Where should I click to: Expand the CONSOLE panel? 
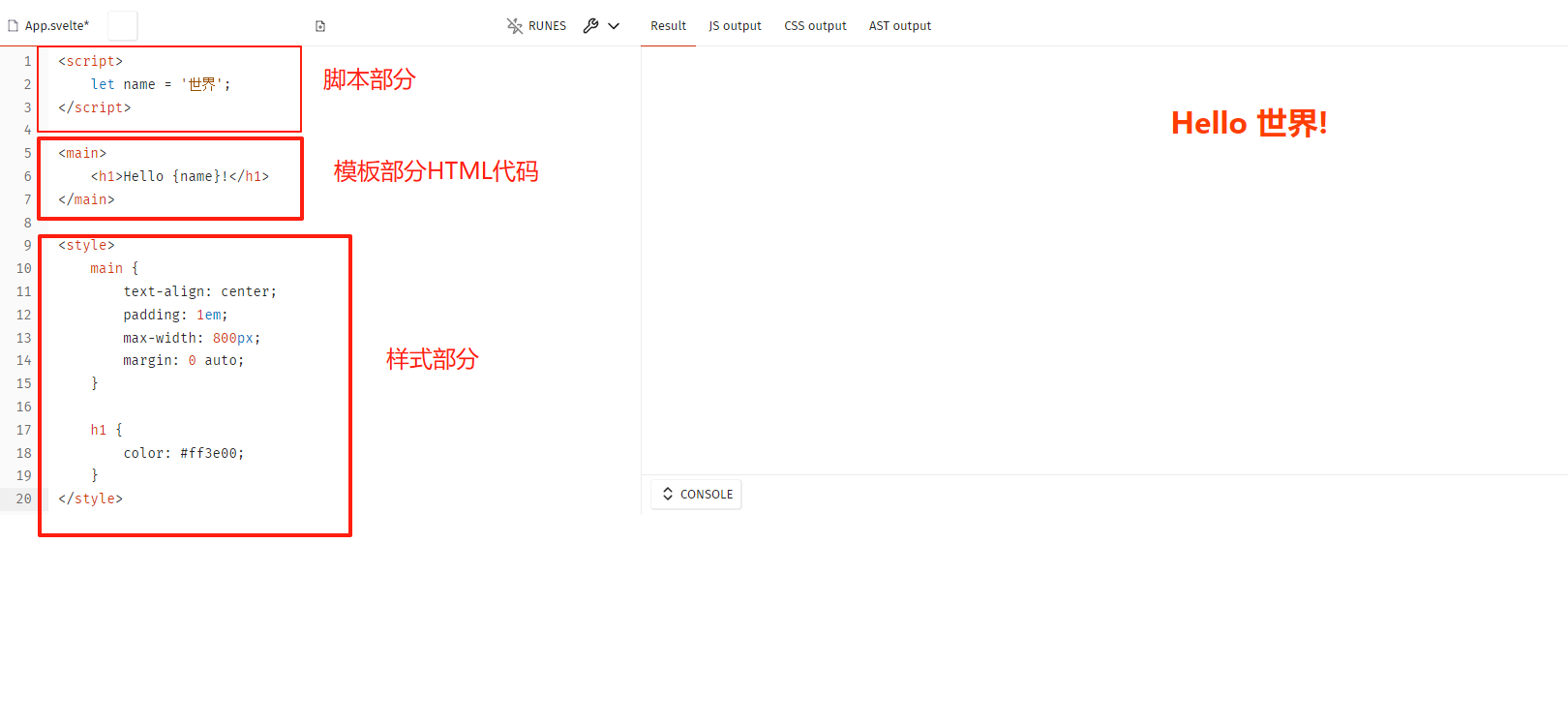697,495
